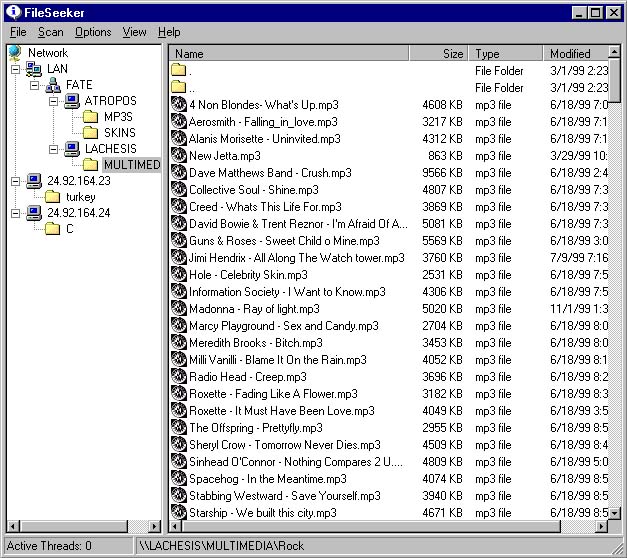Click the 5081 KB size value
Screen dimensions: 627x558
click(442, 224)
